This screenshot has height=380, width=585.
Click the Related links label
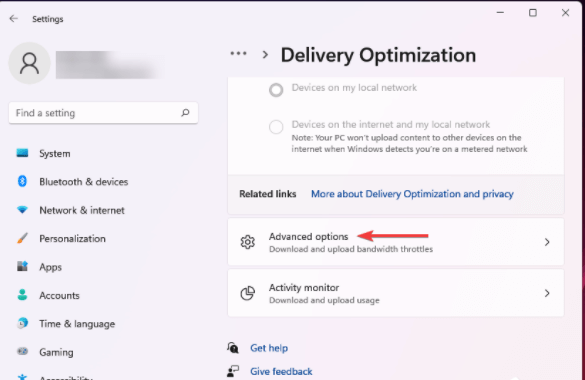[268, 194]
